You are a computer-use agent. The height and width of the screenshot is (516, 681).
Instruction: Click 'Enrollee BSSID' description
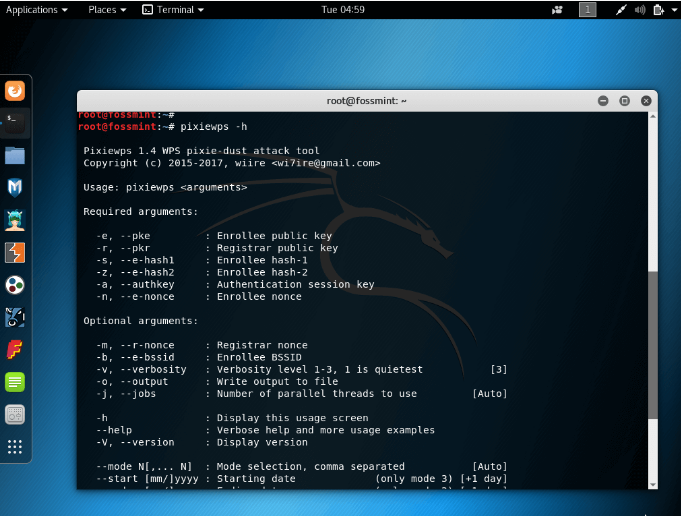259,357
